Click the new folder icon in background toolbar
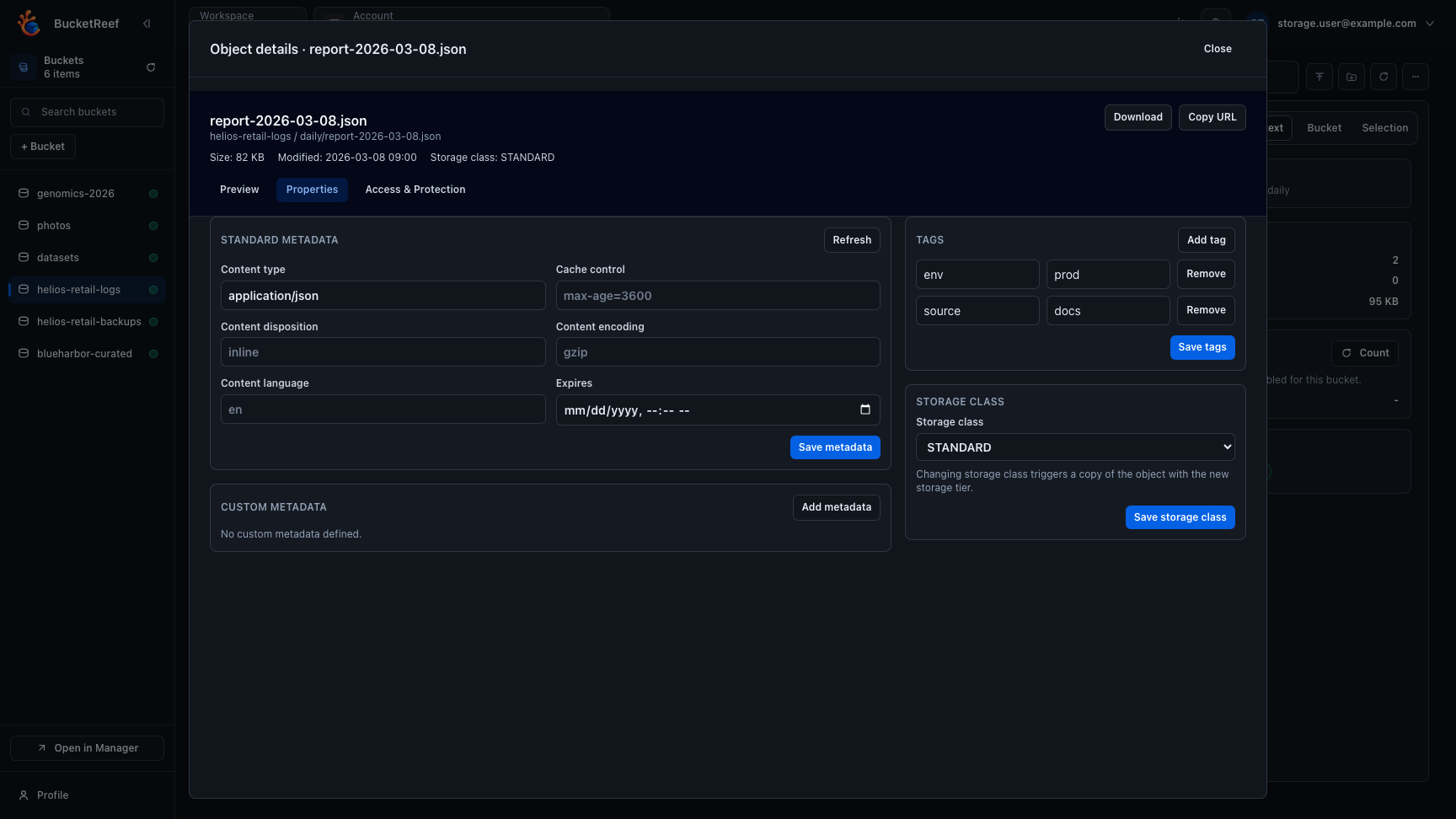The image size is (1456, 819). click(1352, 77)
